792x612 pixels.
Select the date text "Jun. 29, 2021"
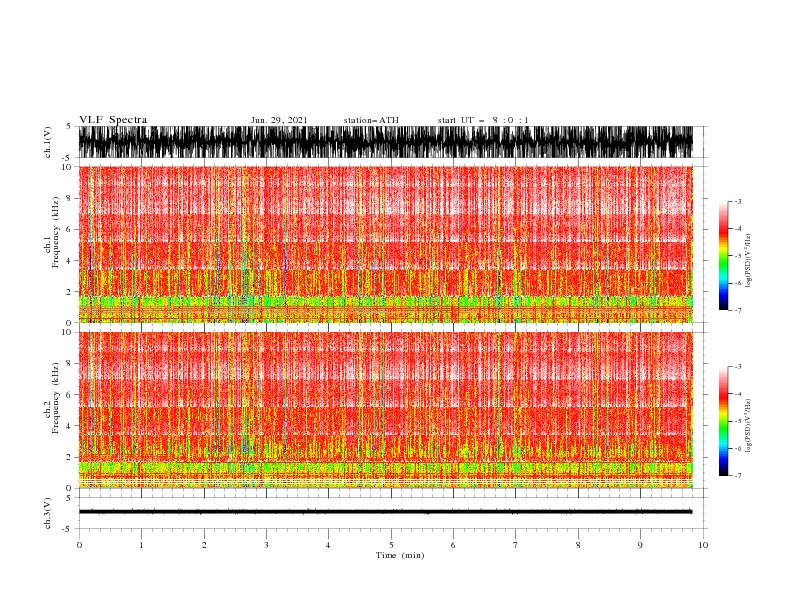pos(279,120)
